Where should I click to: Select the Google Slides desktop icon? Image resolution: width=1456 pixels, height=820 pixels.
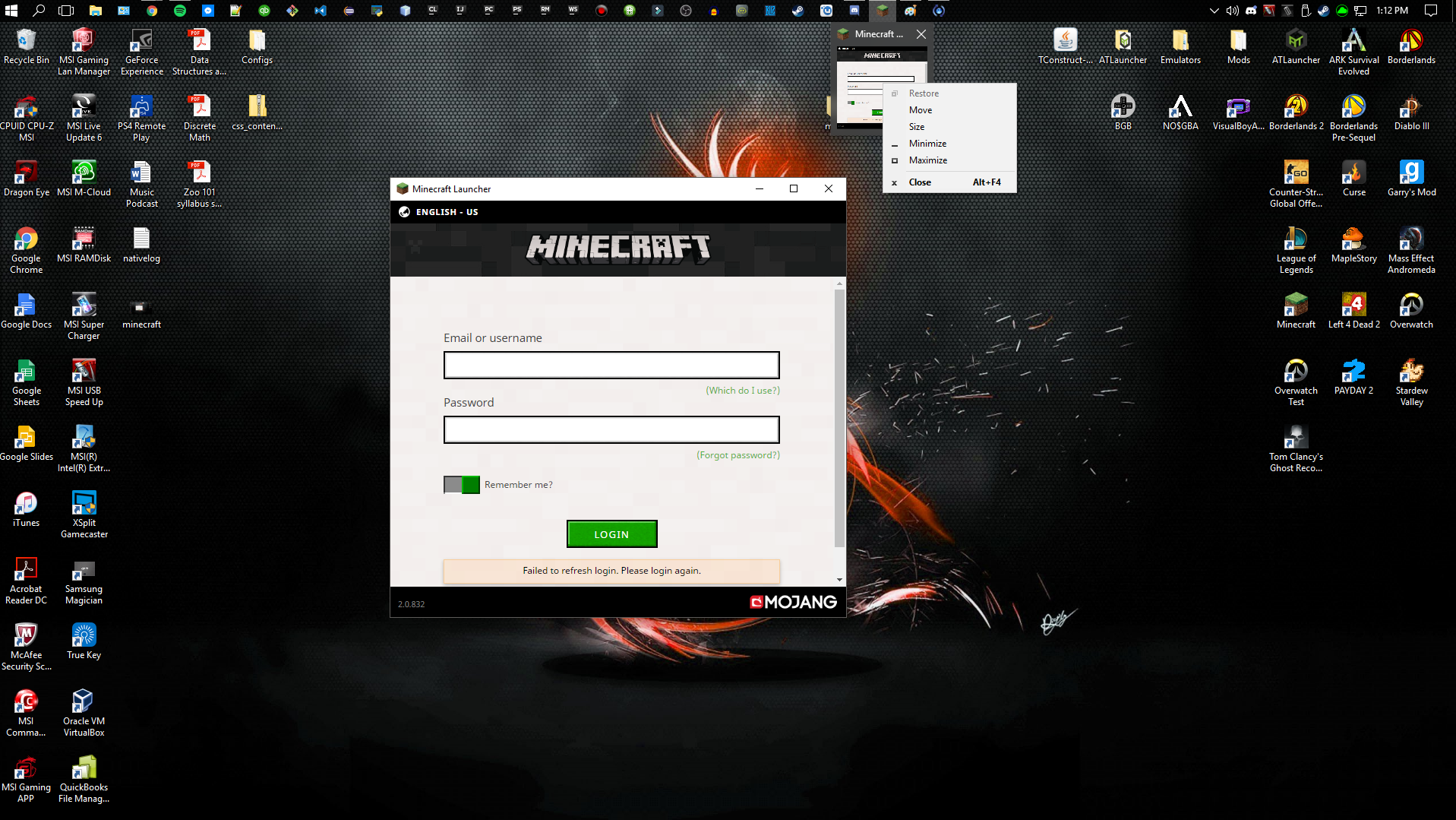[x=27, y=443]
